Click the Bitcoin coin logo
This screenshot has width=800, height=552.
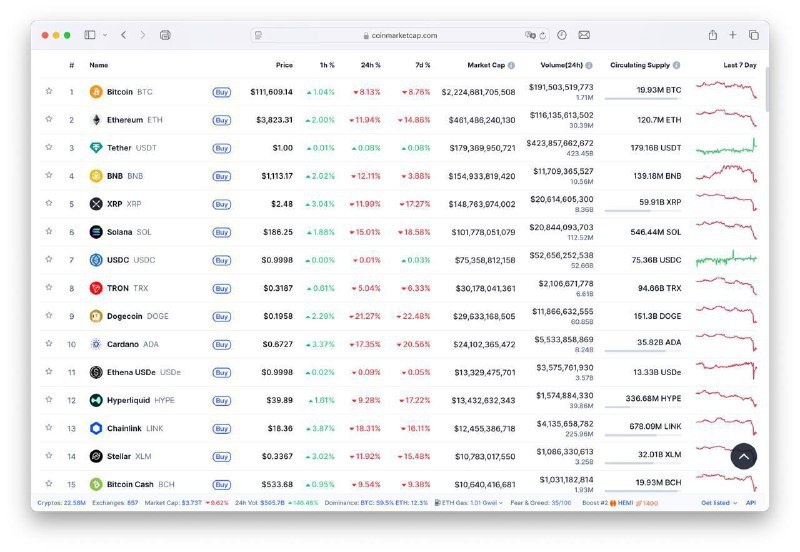click(x=96, y=92)
